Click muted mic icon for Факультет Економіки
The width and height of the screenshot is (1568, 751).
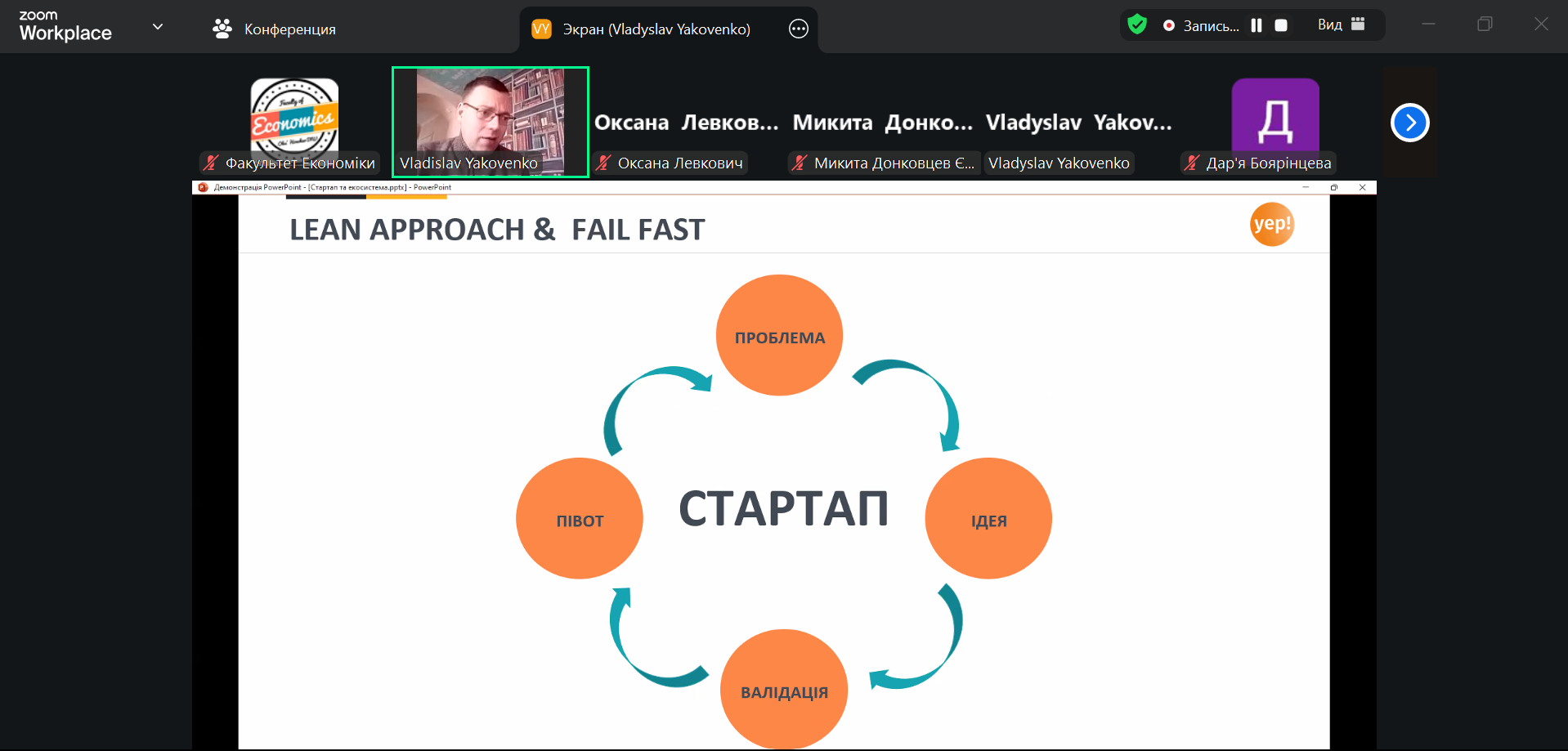pos(211,163)
